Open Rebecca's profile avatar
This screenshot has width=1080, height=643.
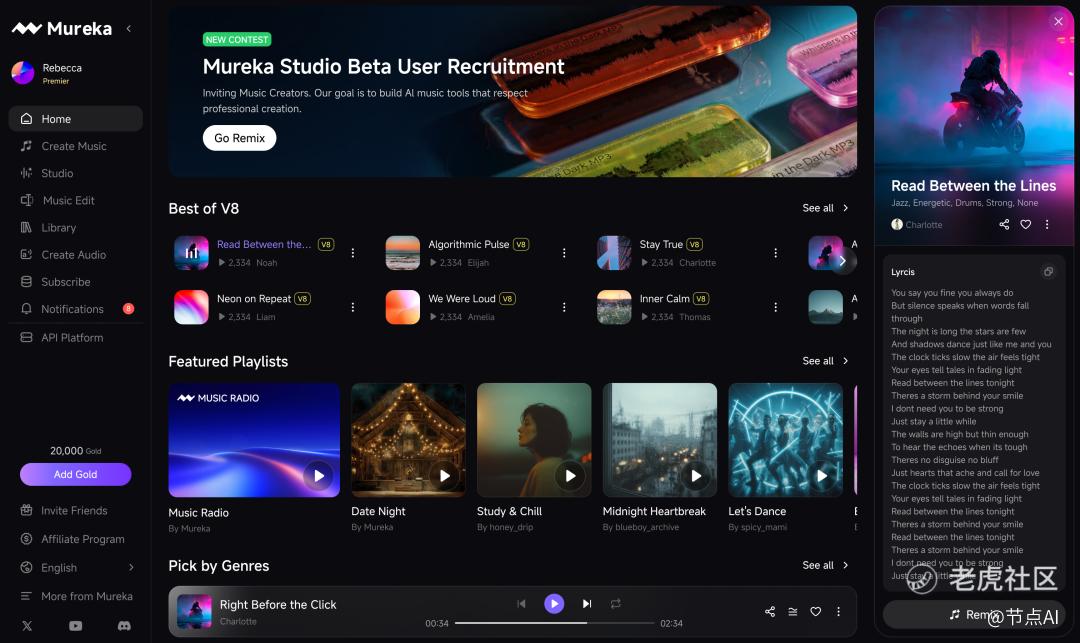(x=23, y=72)
